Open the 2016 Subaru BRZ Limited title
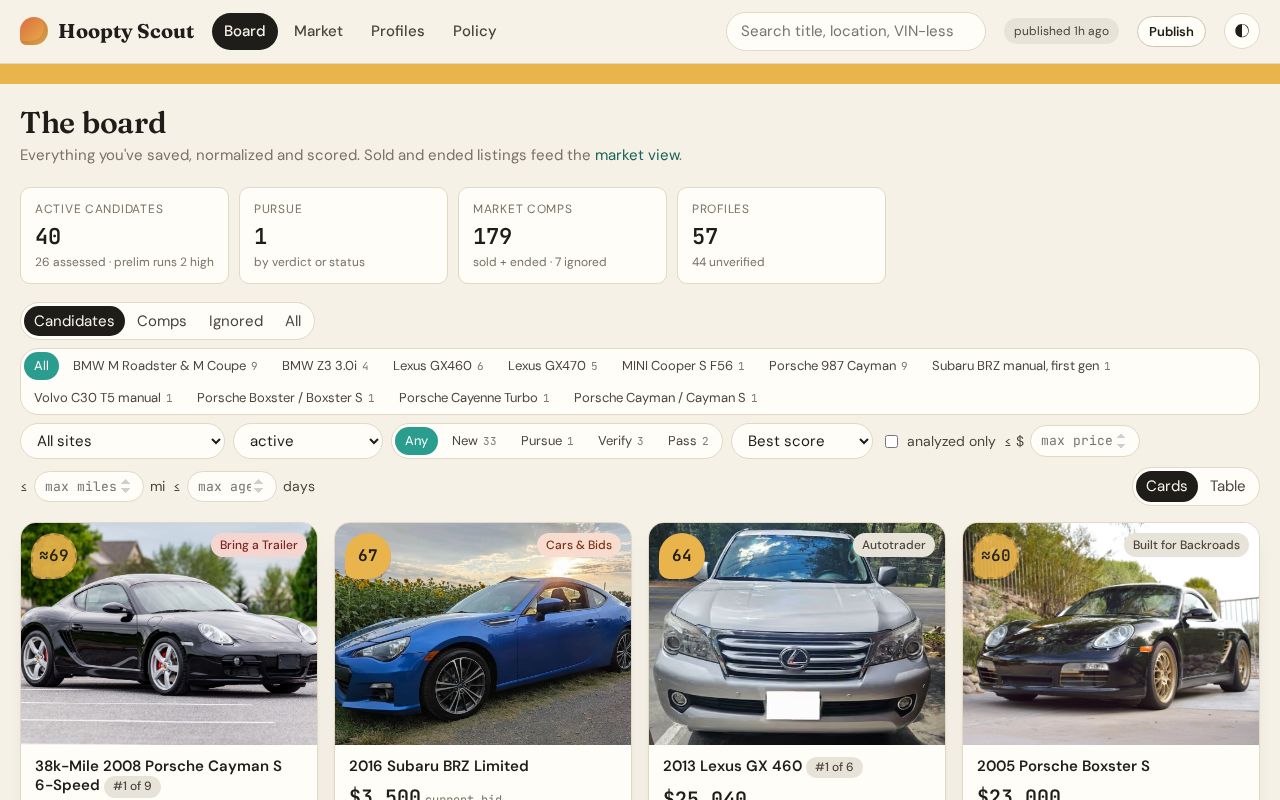This screenshot has width=1280, height=800. coord(439,766)
